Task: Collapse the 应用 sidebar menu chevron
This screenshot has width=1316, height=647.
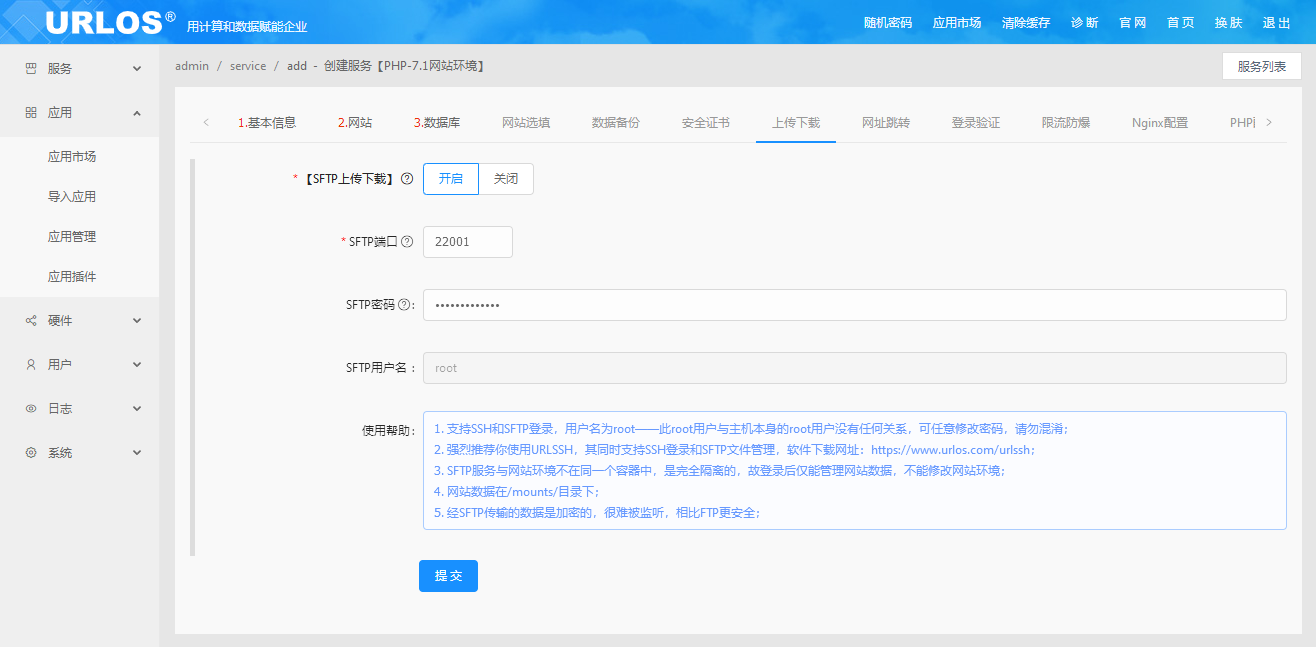Action: (x=137, y=113)
